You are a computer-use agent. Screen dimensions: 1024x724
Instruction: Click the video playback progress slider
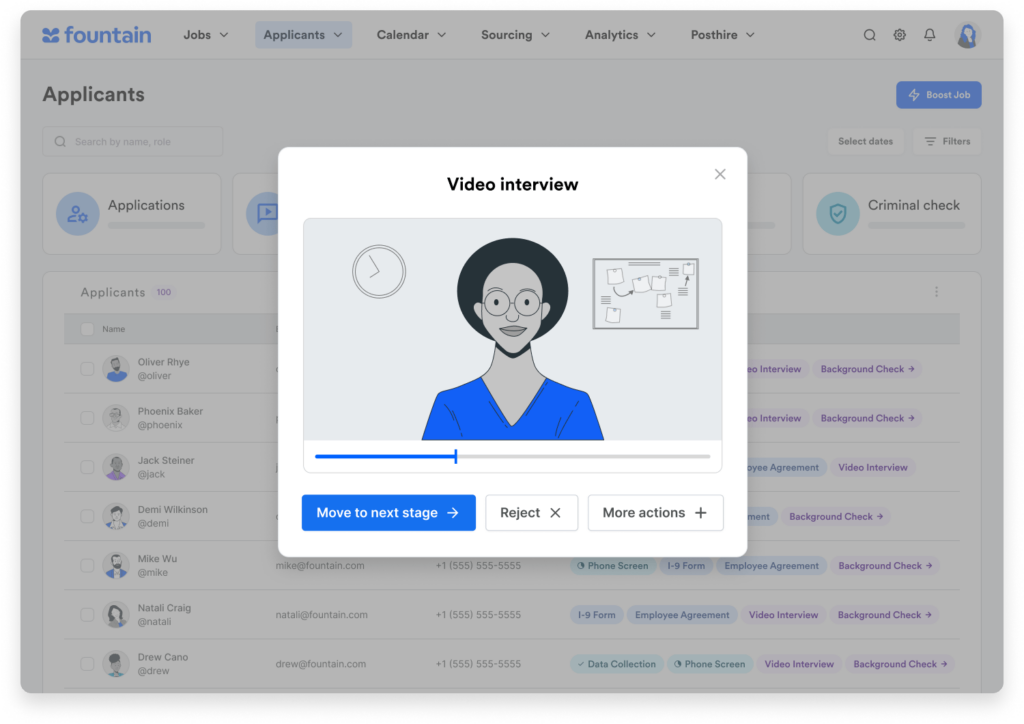click(x=455, y=456)
